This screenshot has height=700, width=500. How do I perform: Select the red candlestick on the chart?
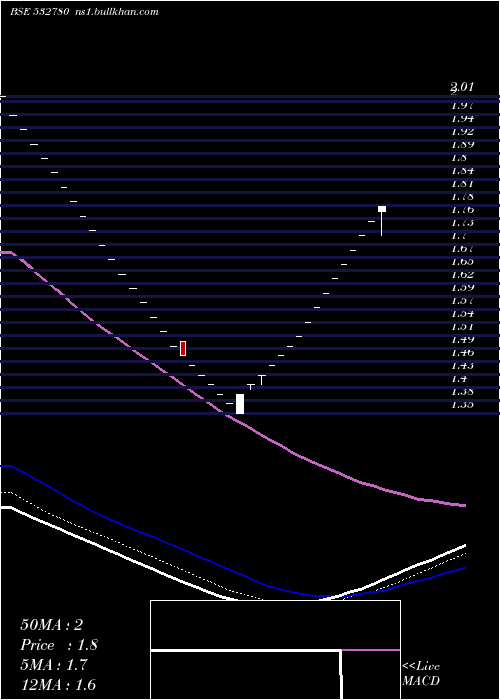point(183,348)
